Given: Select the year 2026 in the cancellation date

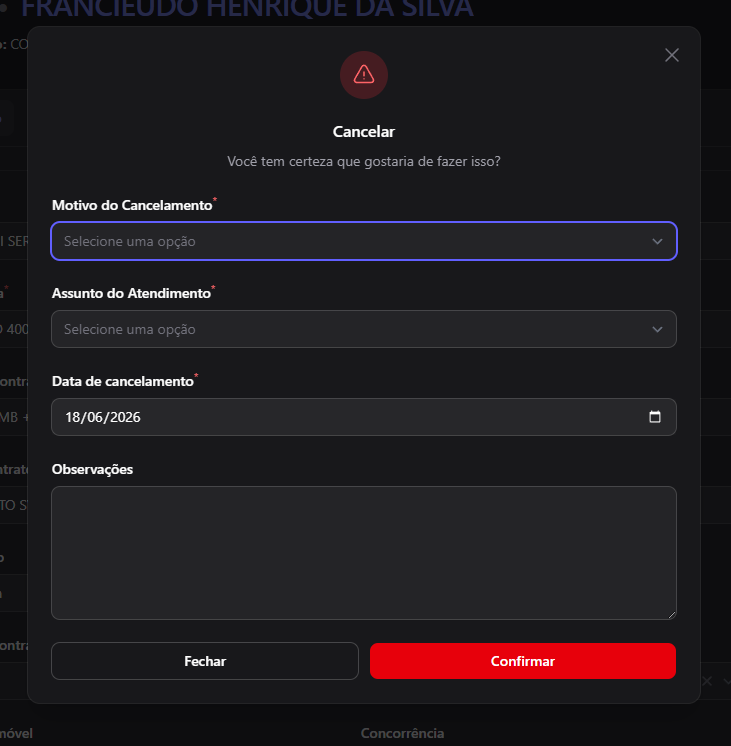Looking at the screenshot, I should pos(126,417).
